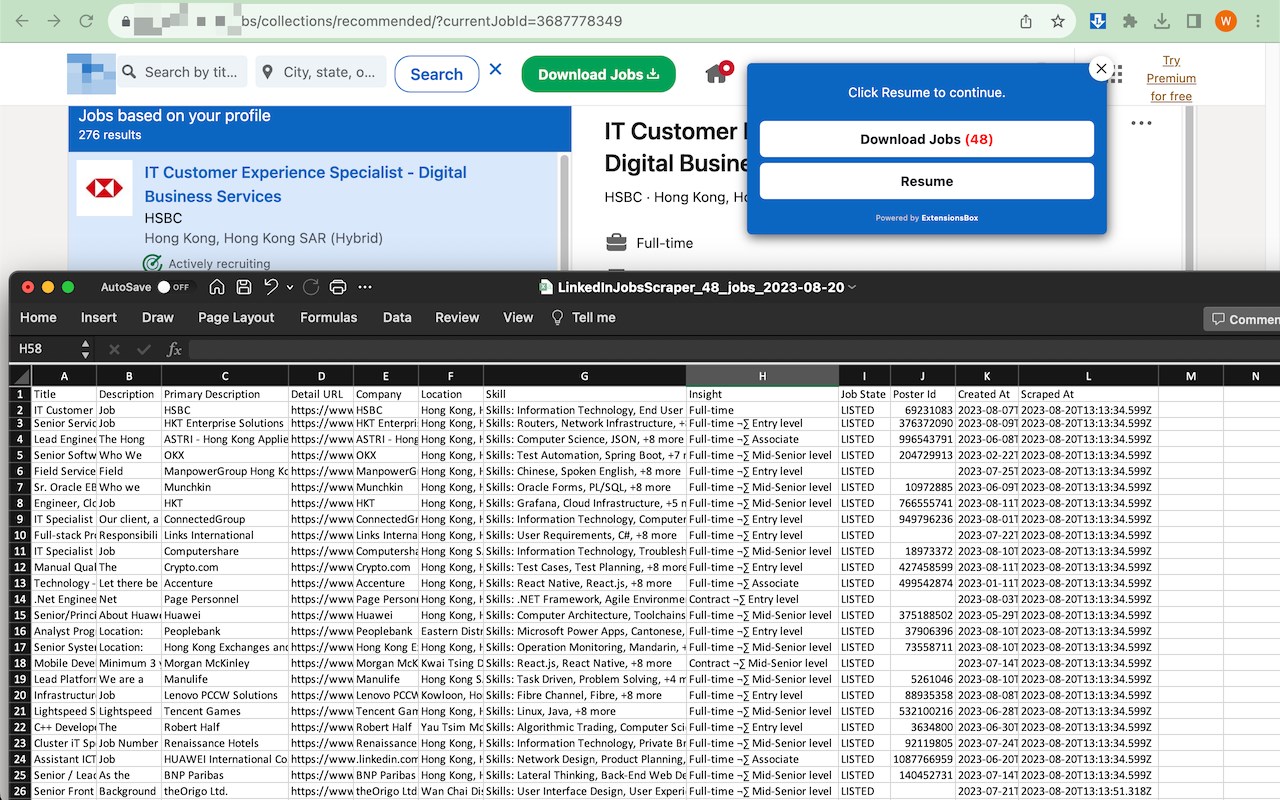Image resolution: width=1280 pixels, height=800 pixels.
Task: Share this page from Chrome address bar
Action: 1026,21
